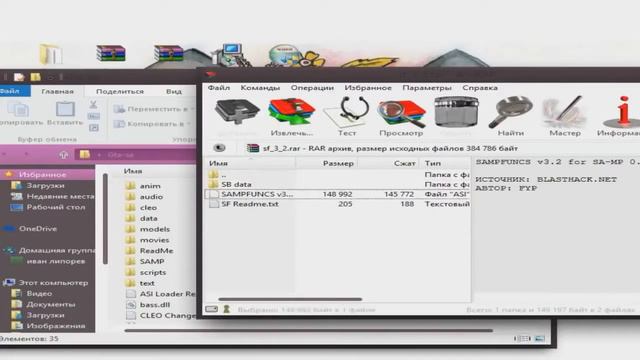Screen dimensions: 640x360
Task: Click the Up arrow in Explorer address bar
Action: [63, 155]
